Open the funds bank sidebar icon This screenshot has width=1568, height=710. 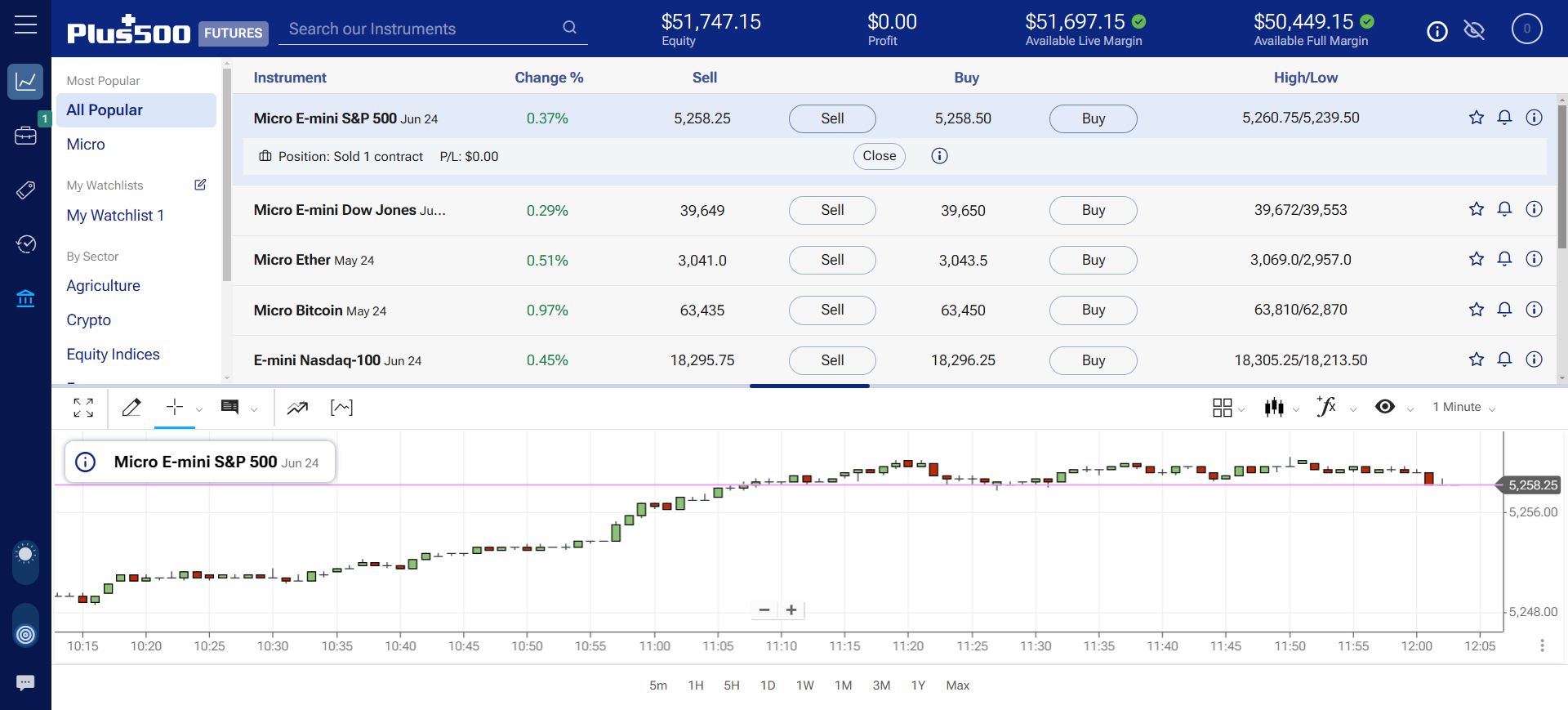click(x=25, y=299)
